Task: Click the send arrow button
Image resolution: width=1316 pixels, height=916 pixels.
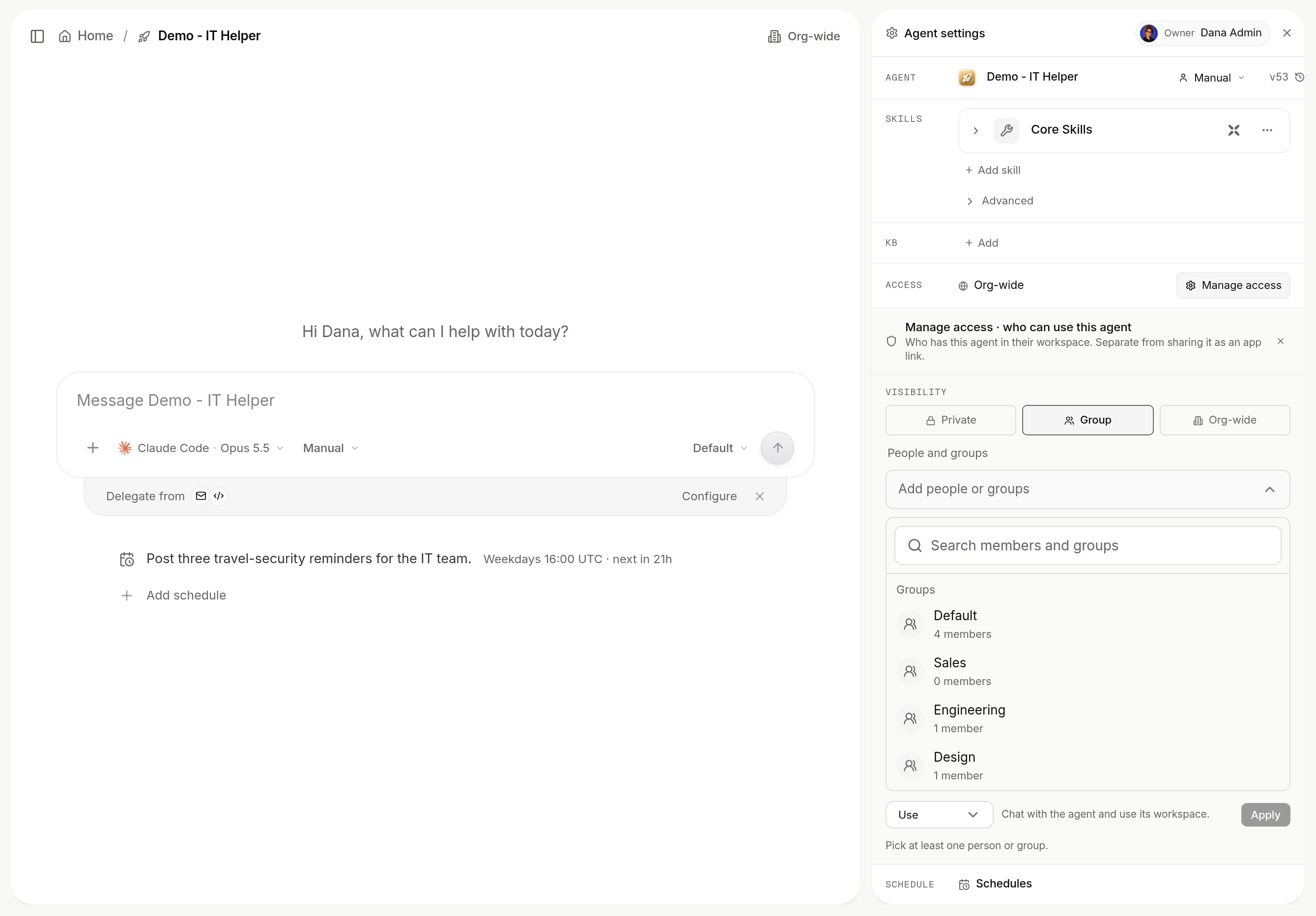Action: [x=776, y=448]
